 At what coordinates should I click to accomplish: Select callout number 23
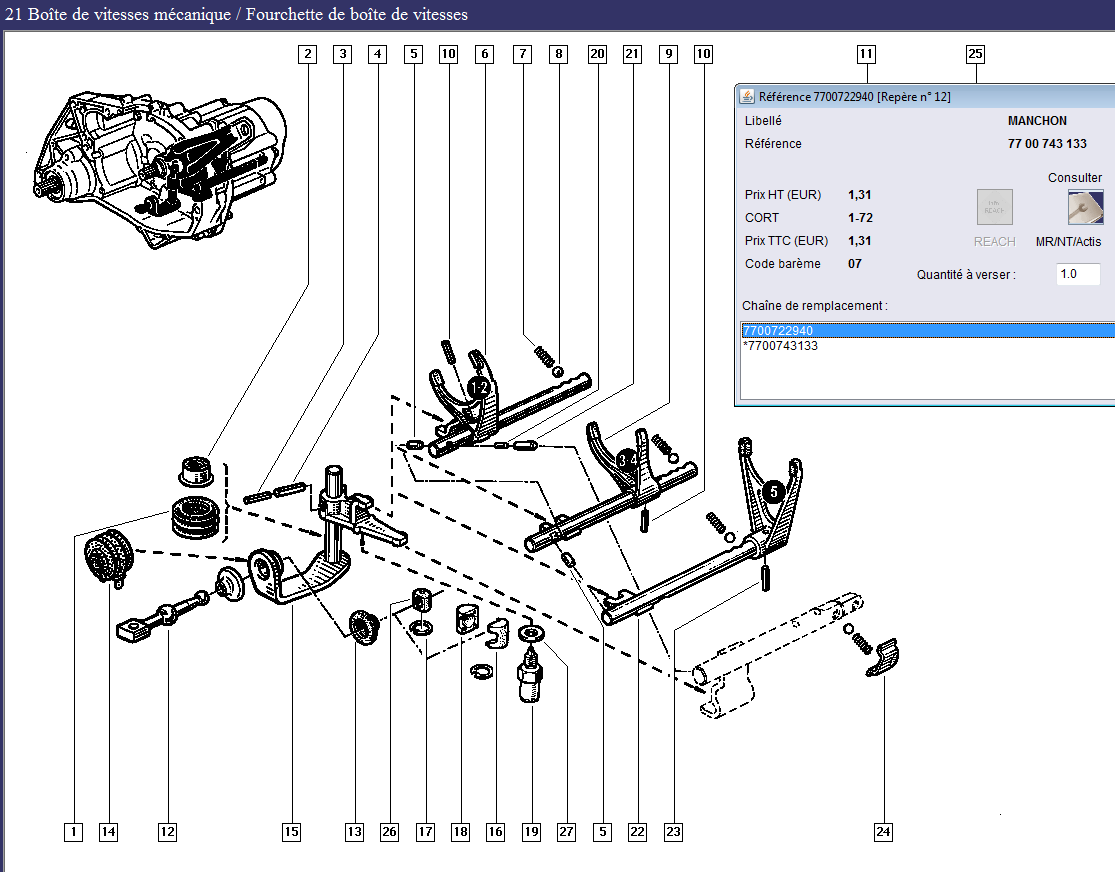(673, 832)
